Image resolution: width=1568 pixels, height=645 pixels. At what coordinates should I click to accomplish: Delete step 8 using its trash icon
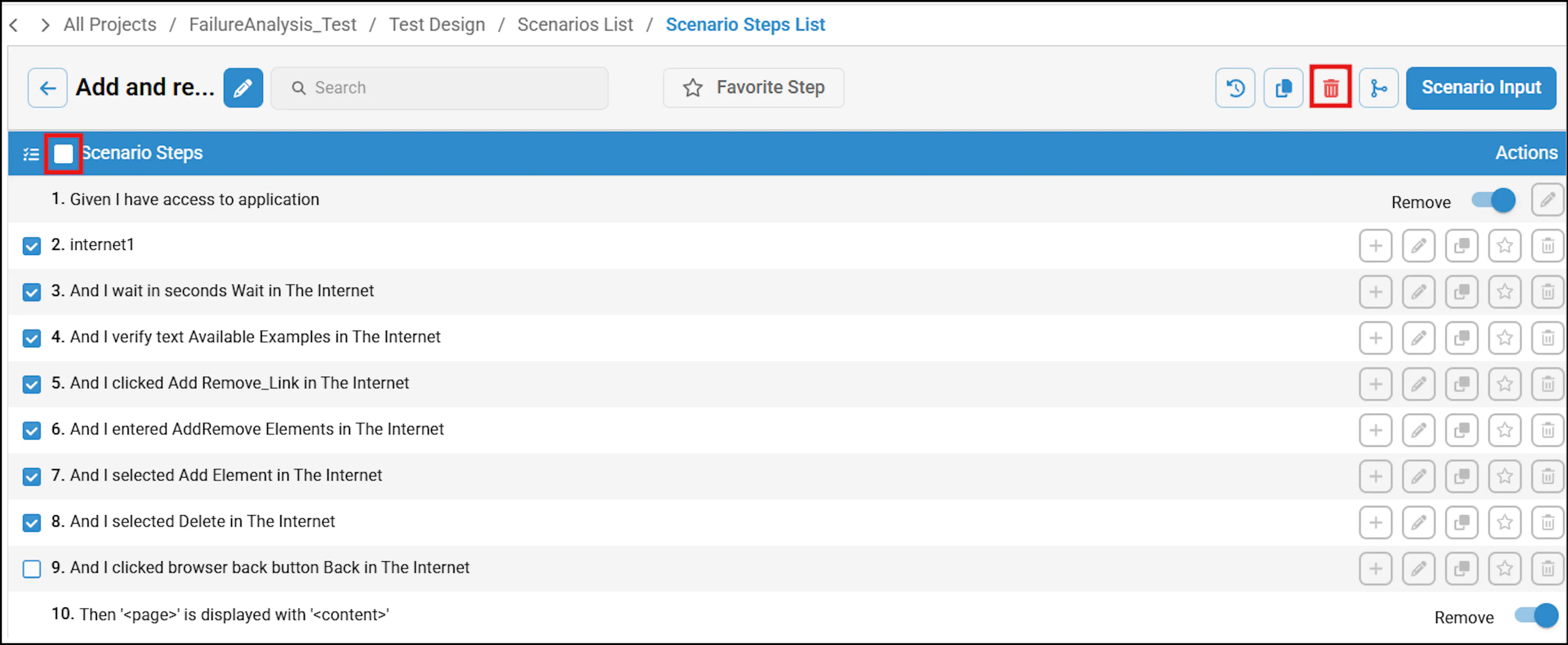click(1547, 522)
